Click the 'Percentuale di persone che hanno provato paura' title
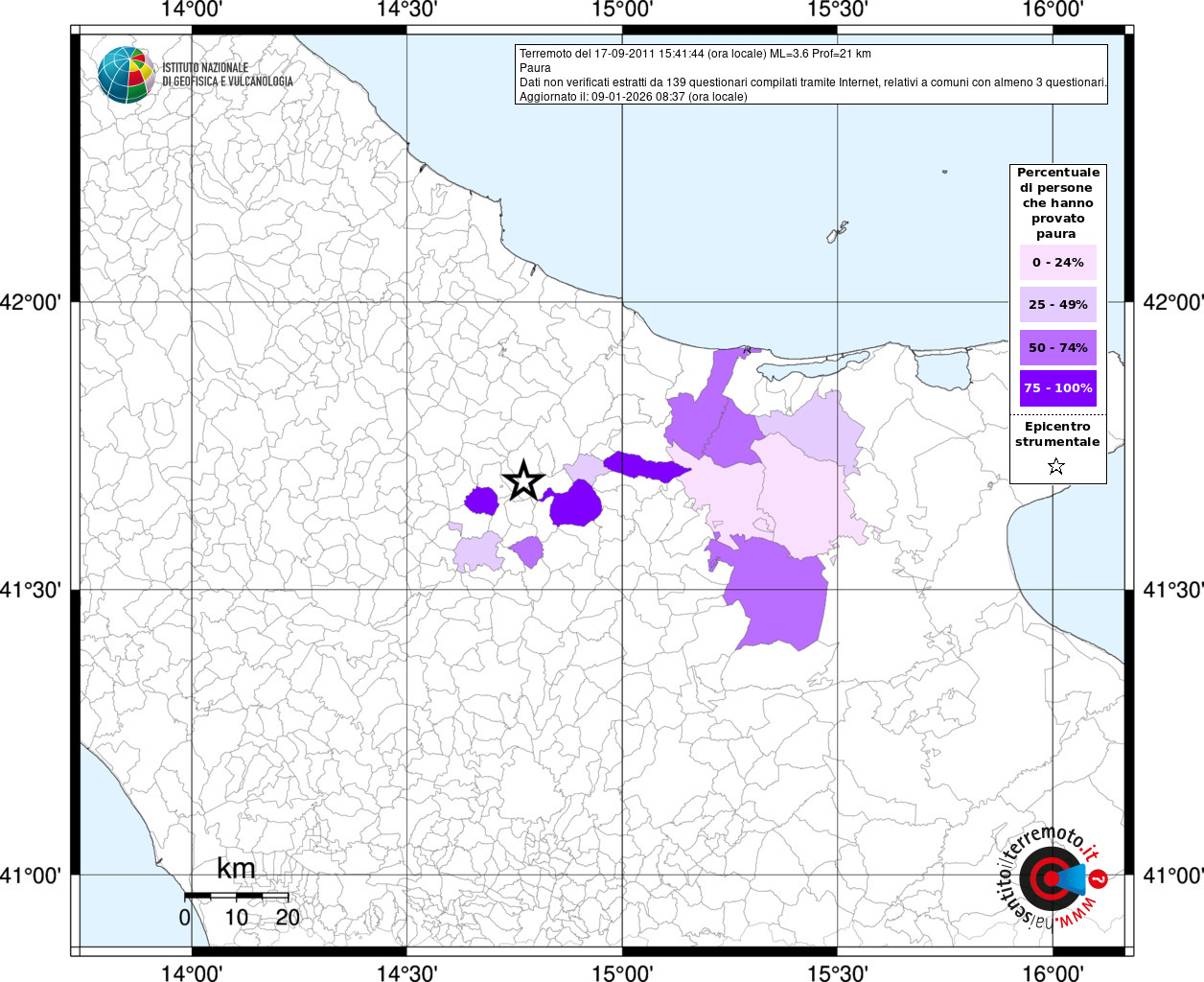1204x982 pixels. [x=1058, y=203]
